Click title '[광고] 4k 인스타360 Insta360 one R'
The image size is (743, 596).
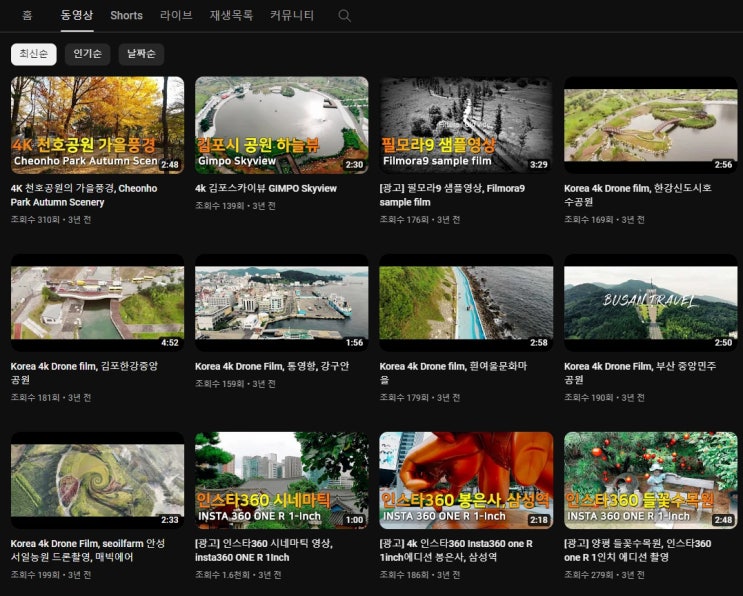[456, 550]
